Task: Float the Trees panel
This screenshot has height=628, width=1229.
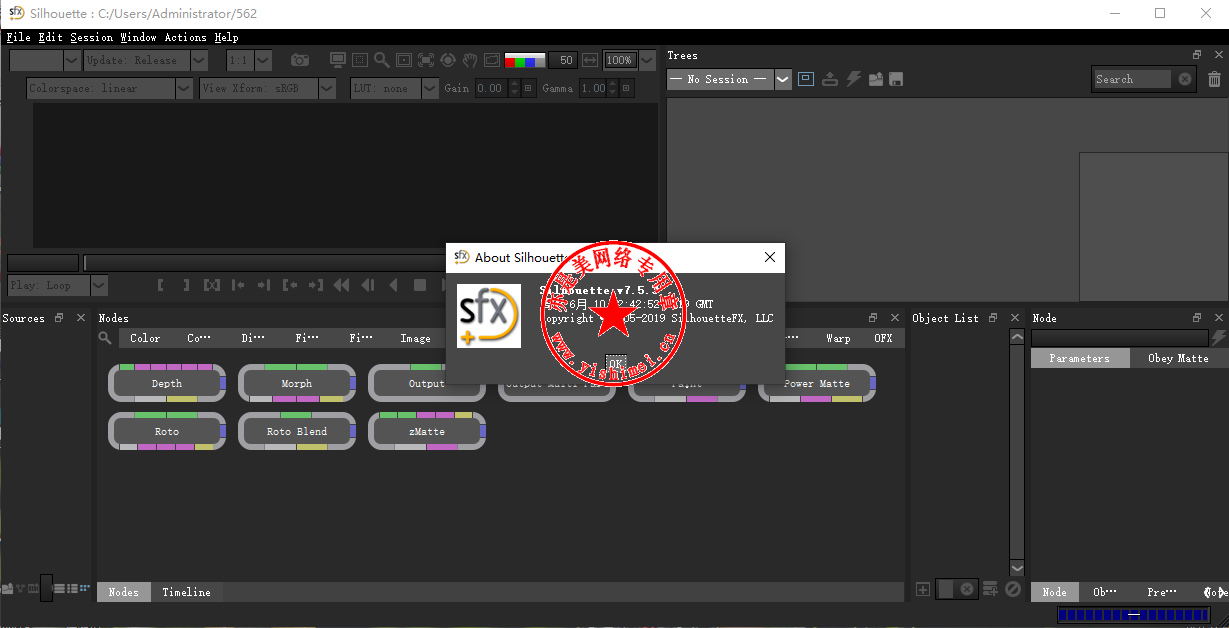Action: point(1197,55)
